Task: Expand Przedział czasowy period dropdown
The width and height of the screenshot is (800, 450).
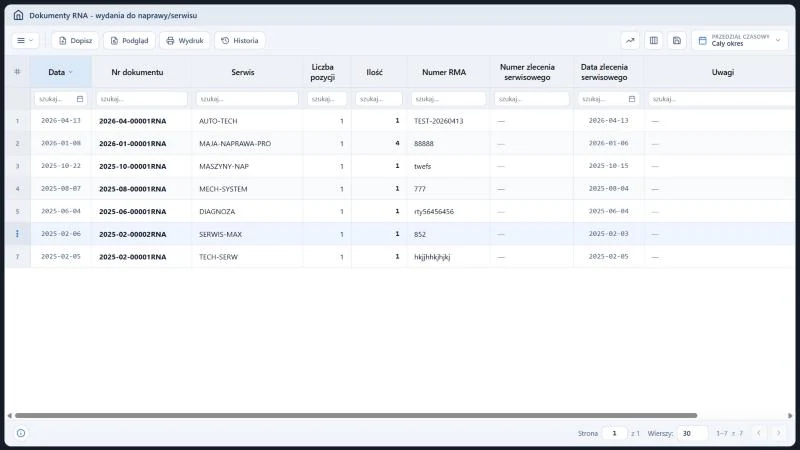Action: tap(740, 40)
